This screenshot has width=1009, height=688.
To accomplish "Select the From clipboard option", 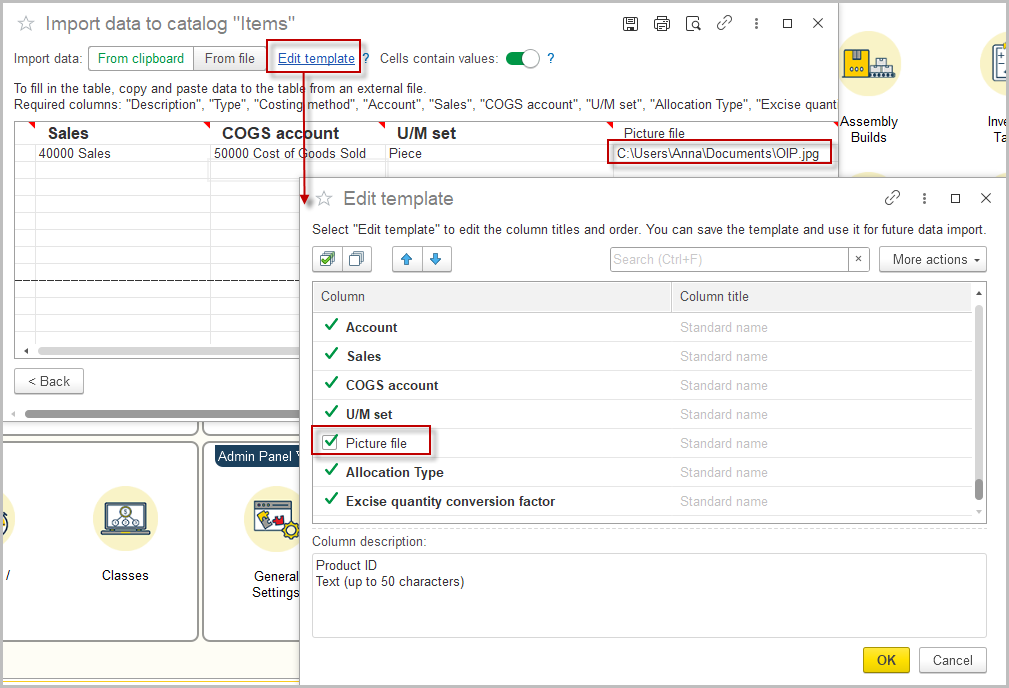I will [141, 59].
